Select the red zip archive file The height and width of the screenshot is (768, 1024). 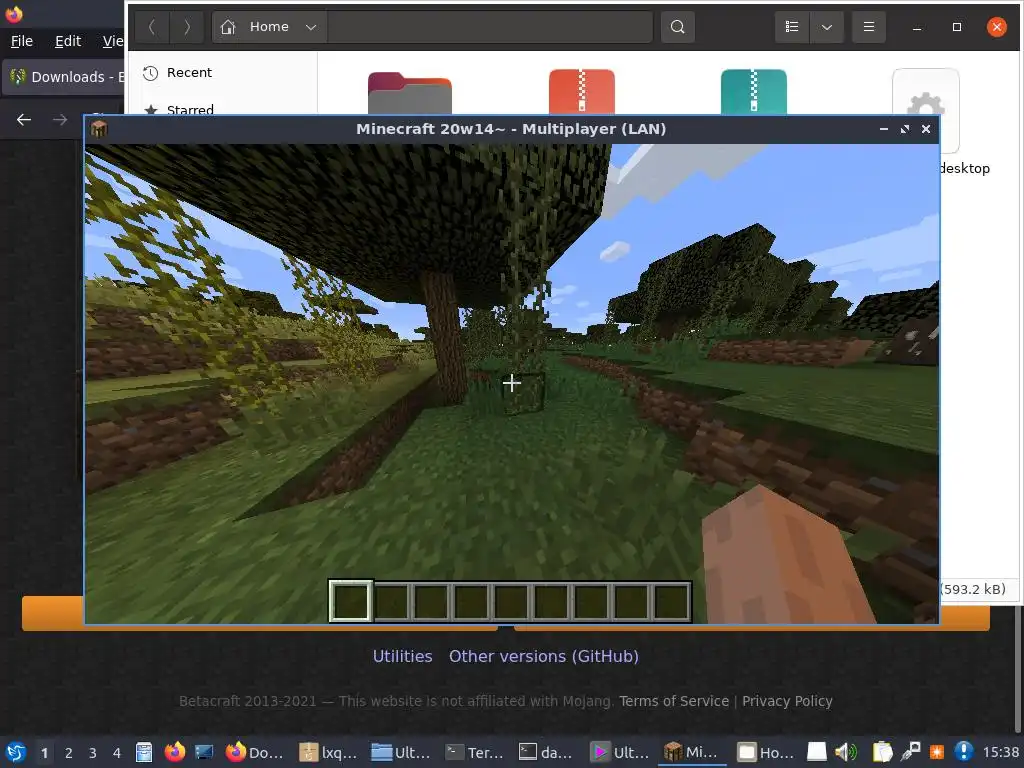[x=582, y=91]
